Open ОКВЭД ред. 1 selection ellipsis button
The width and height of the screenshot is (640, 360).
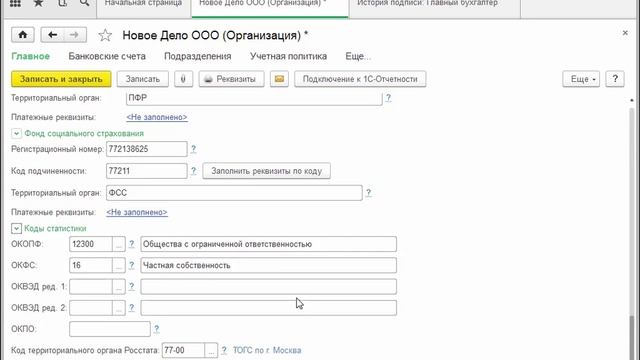click(119, 287)
